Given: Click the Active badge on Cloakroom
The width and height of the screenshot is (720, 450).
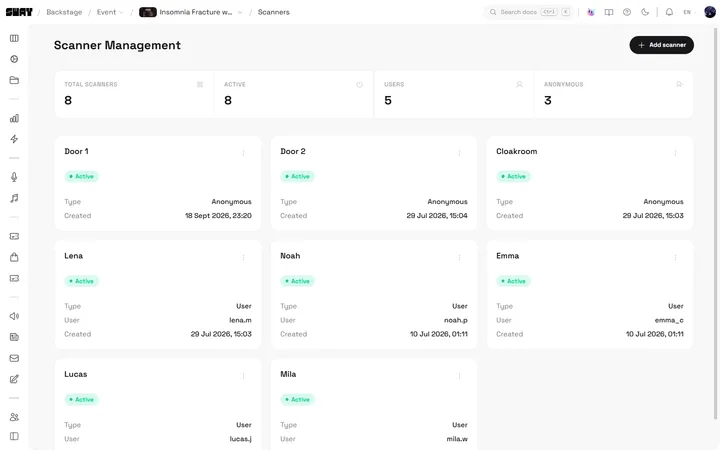Looking at the screenshot, I should (513, 176).
